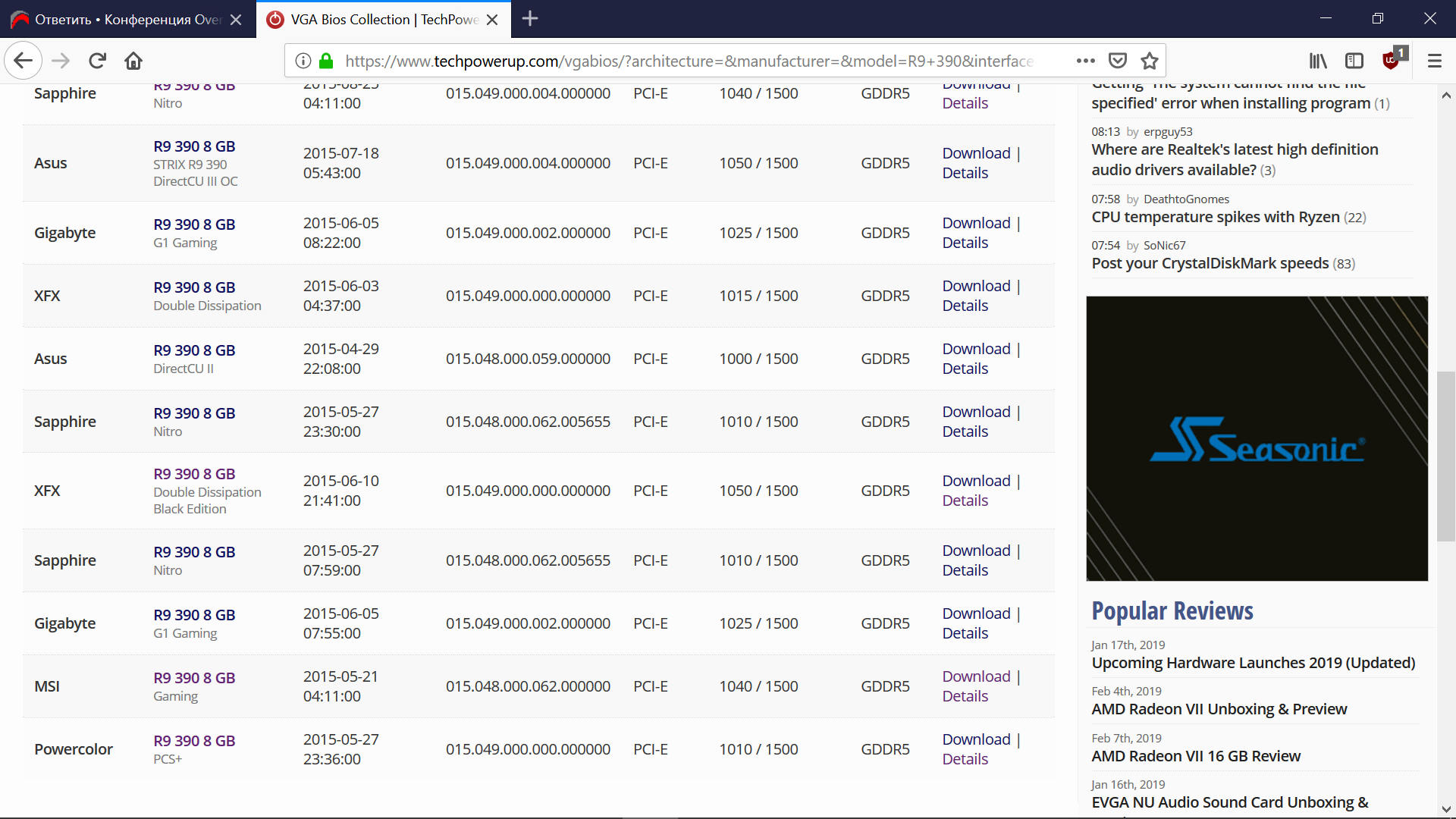Open the page actions three-dot menu
The image size is (1456, 819).
point(1085,61)
